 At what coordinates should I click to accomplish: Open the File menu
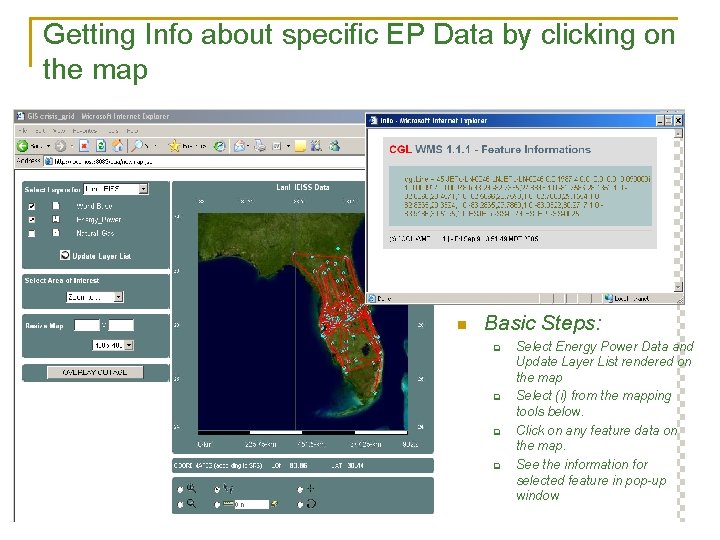[x=22, y=131]
